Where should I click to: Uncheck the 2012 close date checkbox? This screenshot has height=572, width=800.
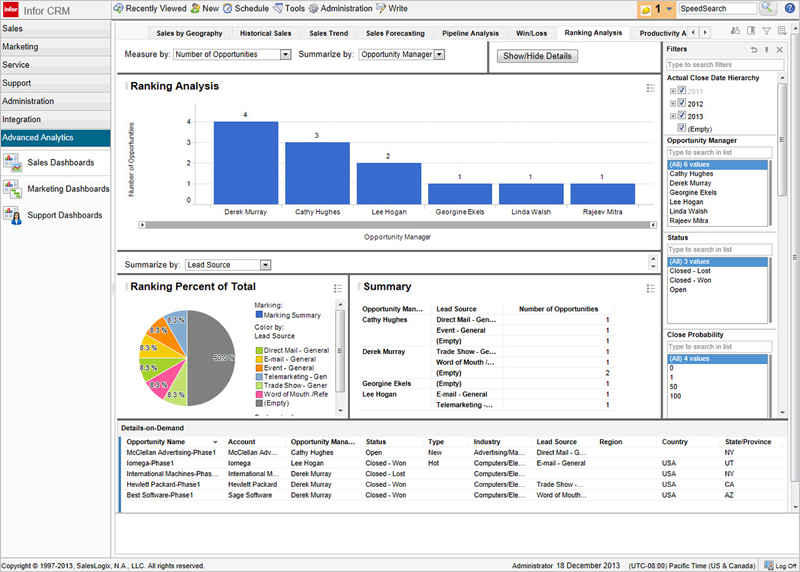click(x=682, y=103)
